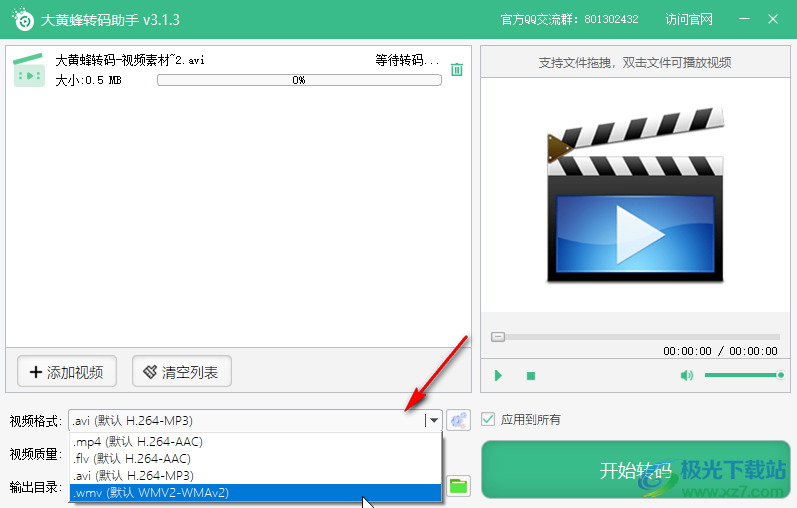This screenshot has height=508, width=797.
Task: Select .mp4 (默认 H.264-AAC) format
Action: pos(255,441)
